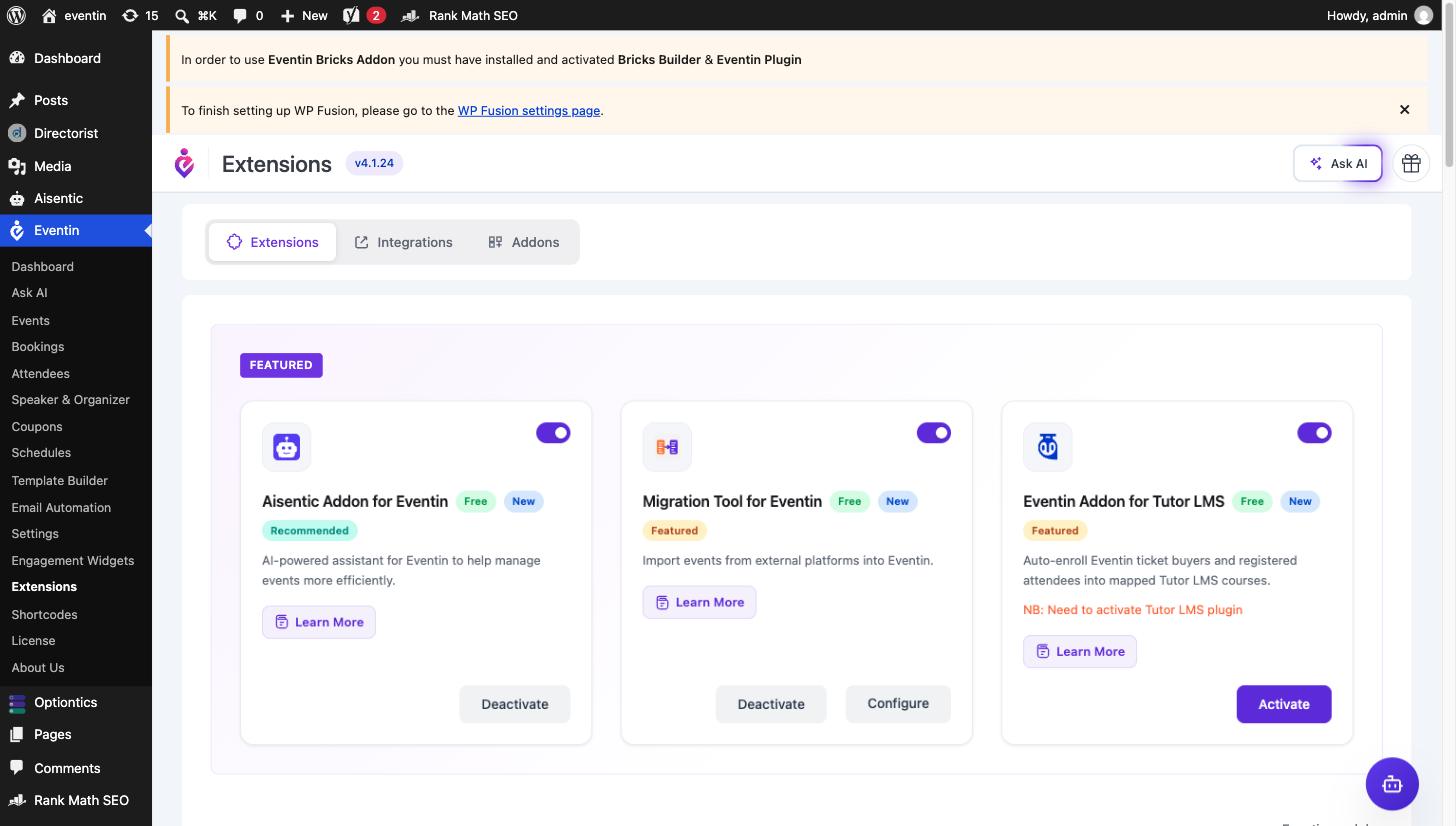Open Bookings submenu item
The height and width of the screenshot is (826, 1456).
coord(38,347)
